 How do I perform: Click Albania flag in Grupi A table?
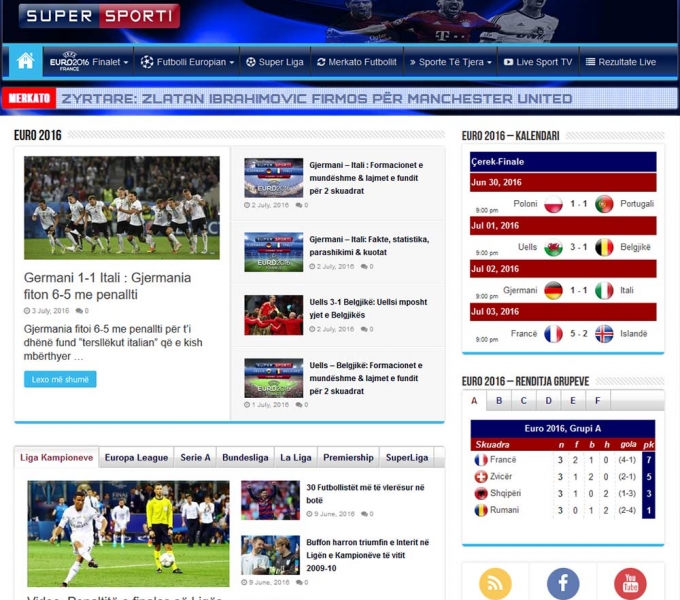pyautogui.click(x=481, y=493)
